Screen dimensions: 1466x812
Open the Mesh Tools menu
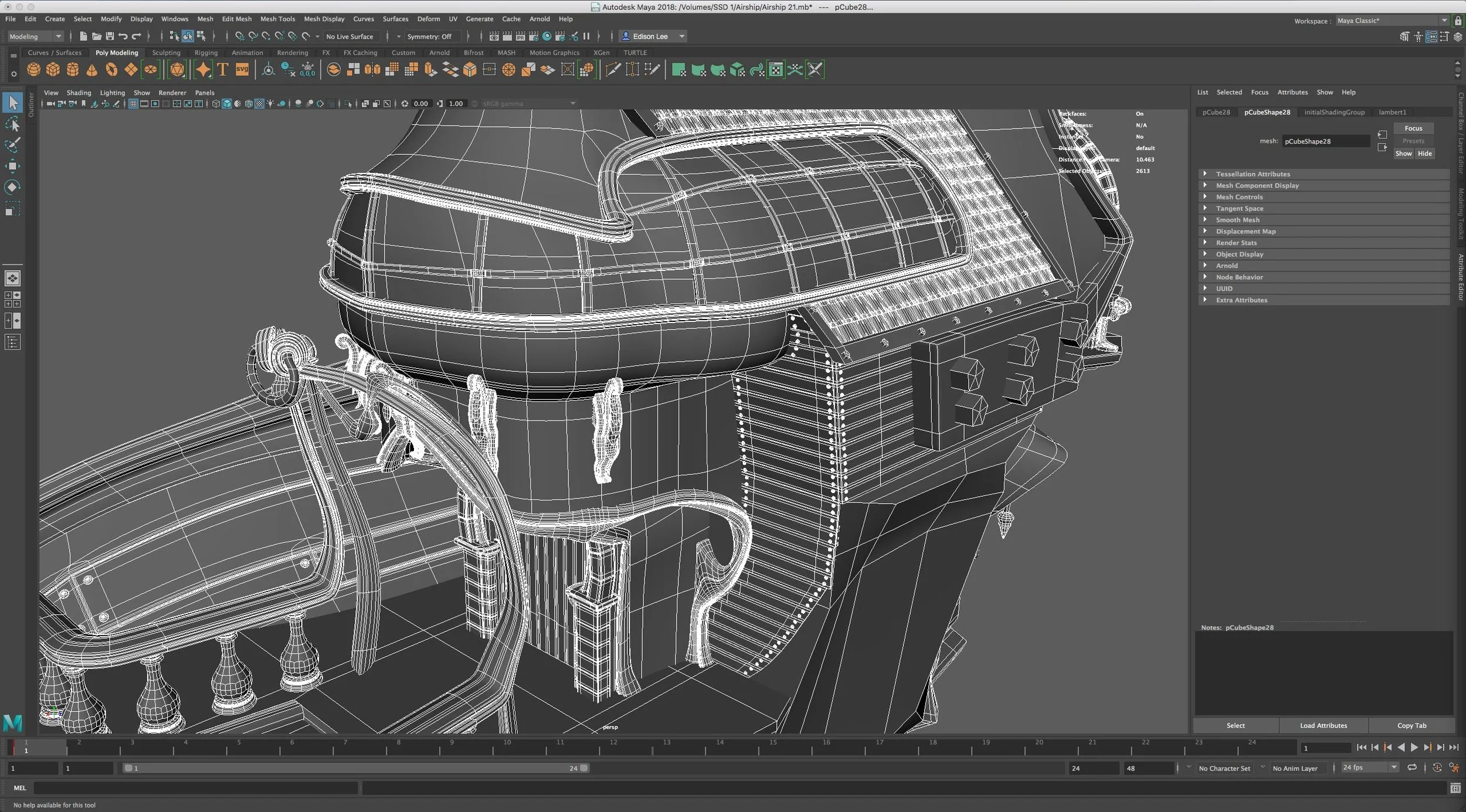[277, 19]
